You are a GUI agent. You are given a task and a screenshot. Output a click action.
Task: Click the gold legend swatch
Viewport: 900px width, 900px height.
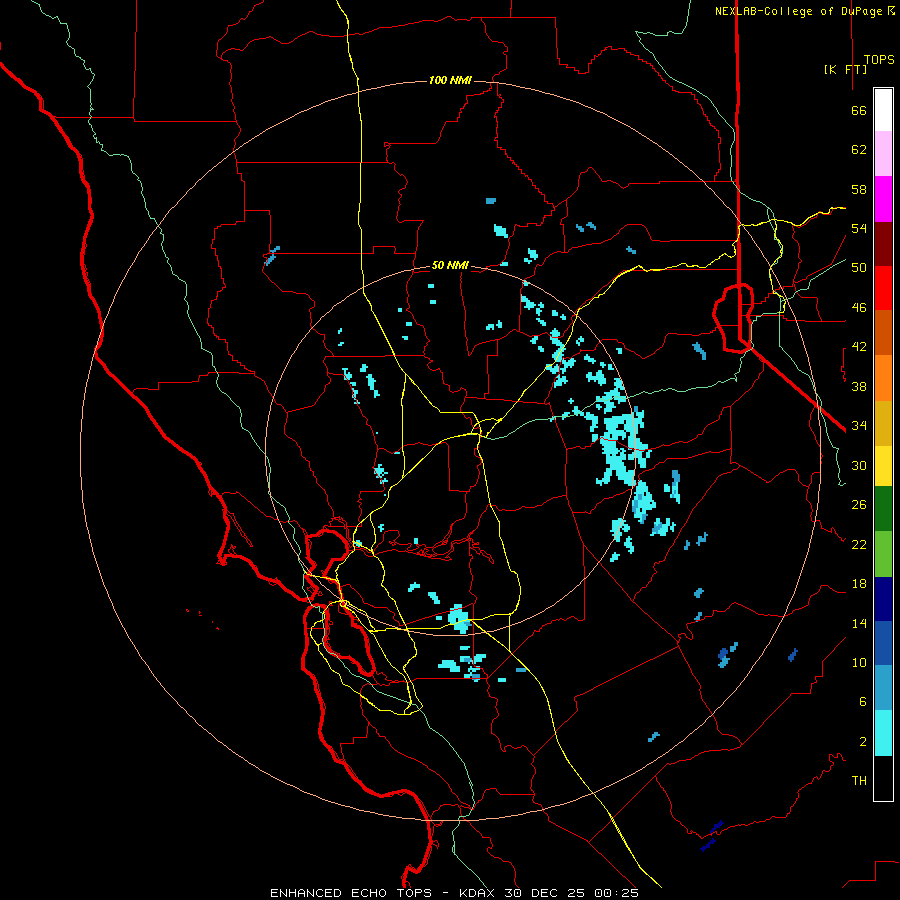click(x=883, y=423)
